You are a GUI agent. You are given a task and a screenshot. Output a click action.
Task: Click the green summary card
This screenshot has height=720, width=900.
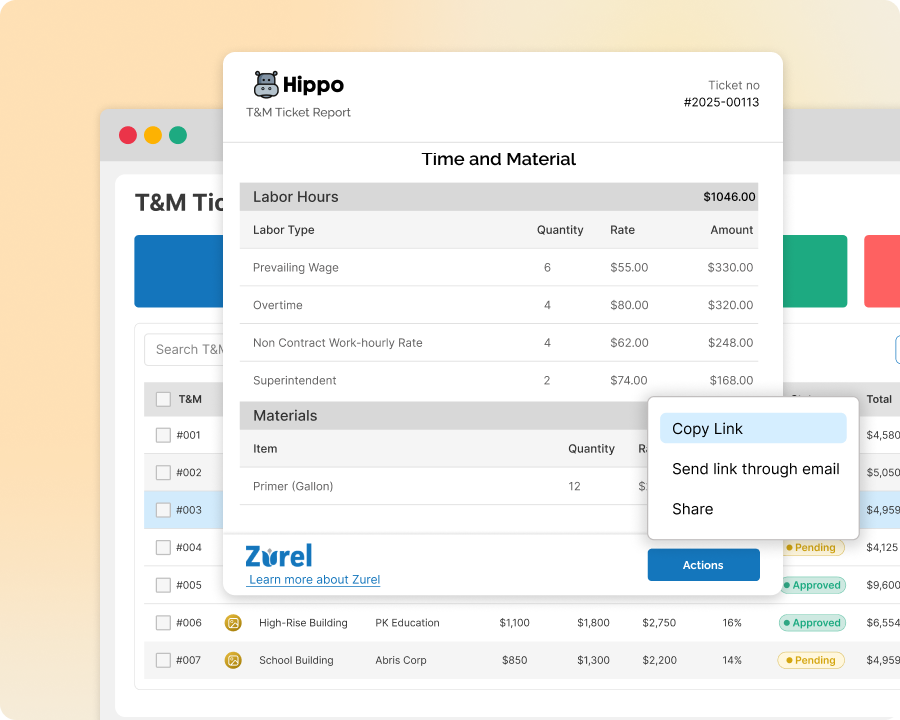(815, 271)
